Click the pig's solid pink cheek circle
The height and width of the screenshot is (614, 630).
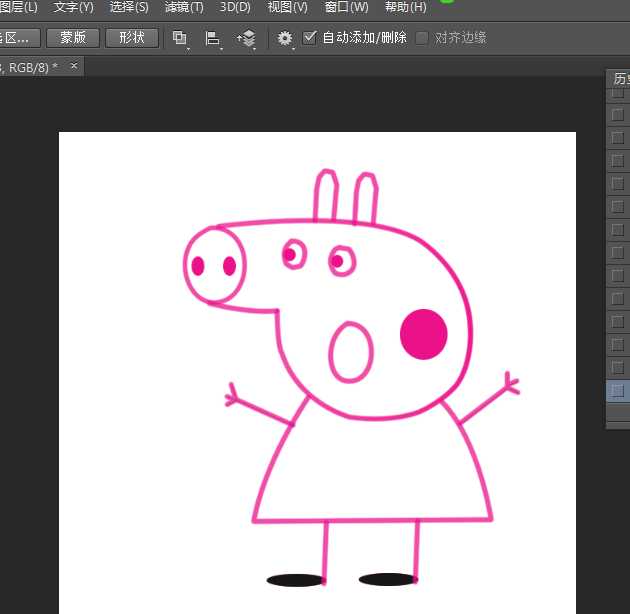tap(423, 334)
